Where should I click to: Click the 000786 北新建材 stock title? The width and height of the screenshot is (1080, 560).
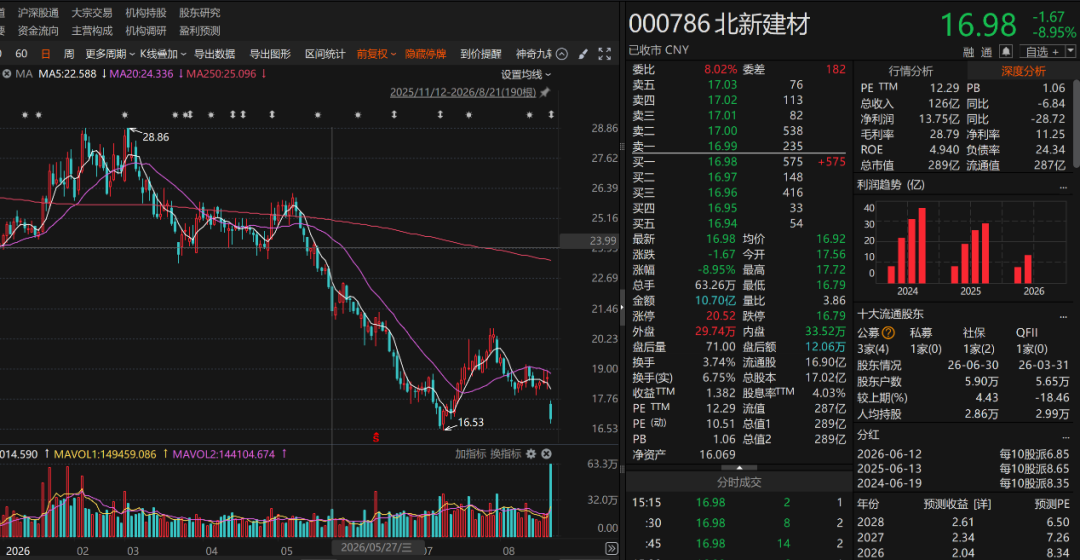pos(718,24)
